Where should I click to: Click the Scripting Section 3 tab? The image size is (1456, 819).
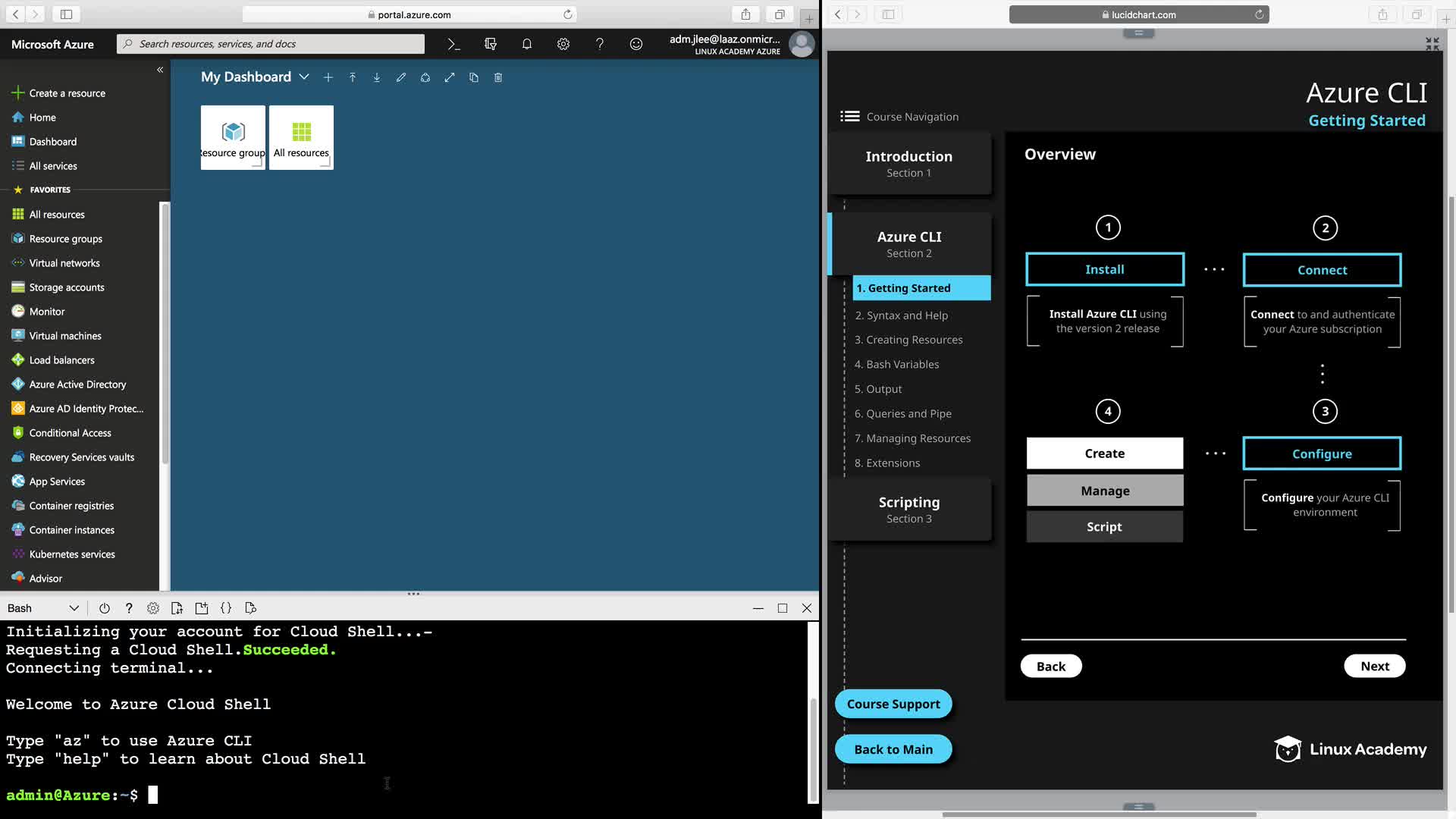[909, 509]
